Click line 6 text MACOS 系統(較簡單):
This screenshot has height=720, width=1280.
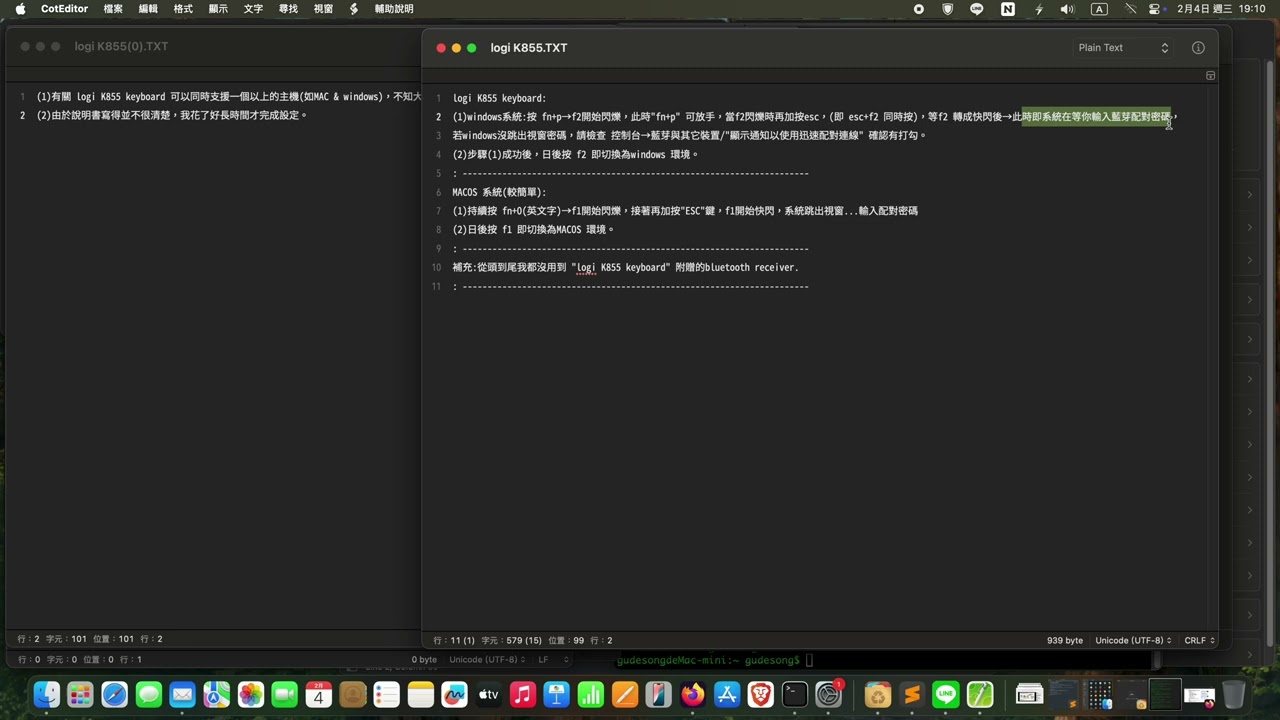pyautogui.click(x=499, y=192)
